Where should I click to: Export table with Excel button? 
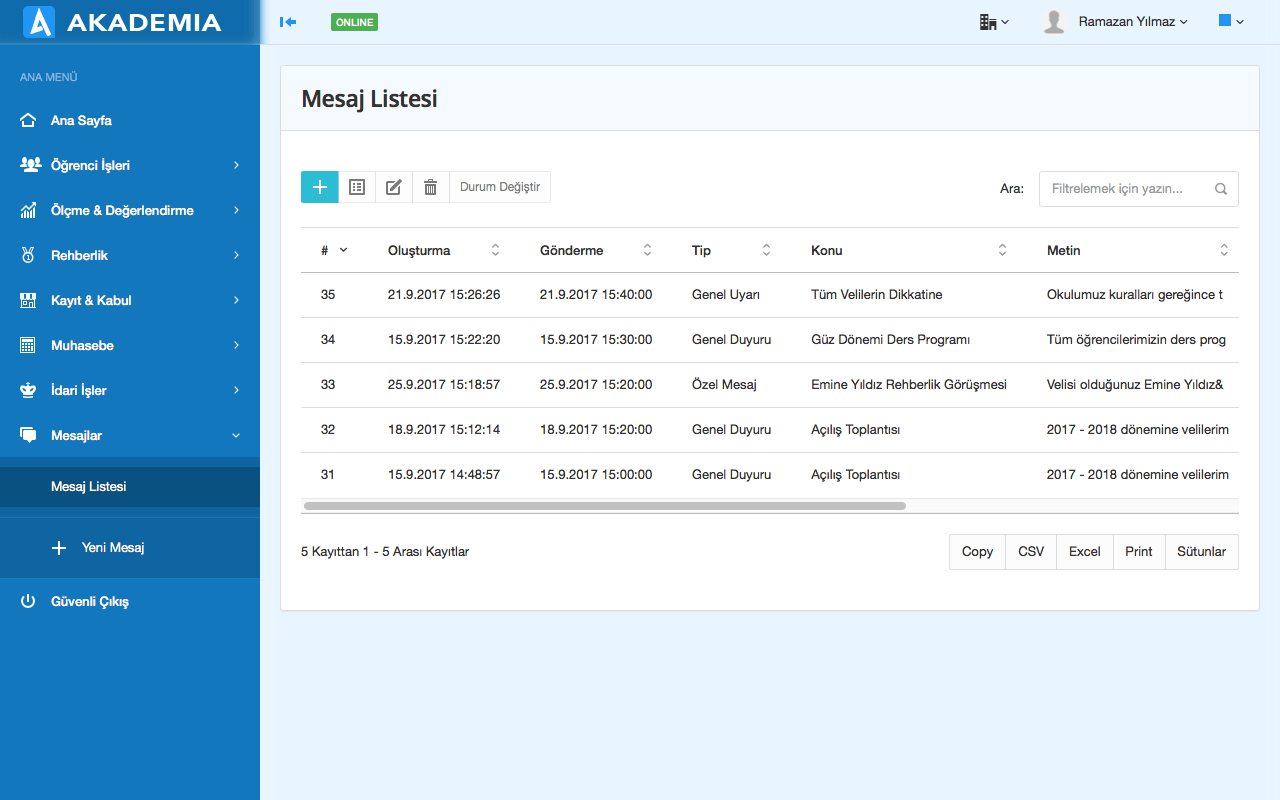coord(1084,552)
